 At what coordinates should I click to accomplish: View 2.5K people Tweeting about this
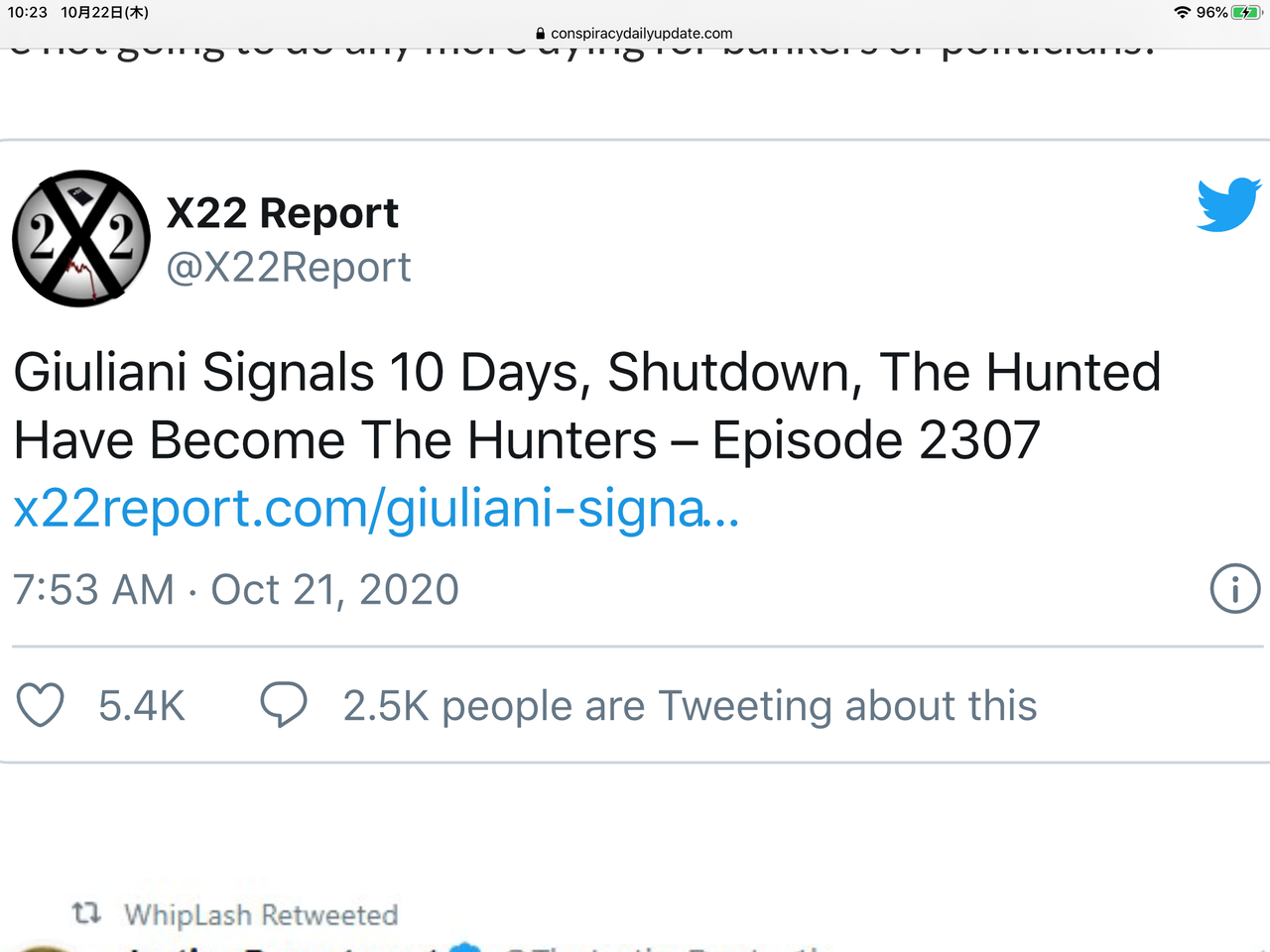point(690,706)
